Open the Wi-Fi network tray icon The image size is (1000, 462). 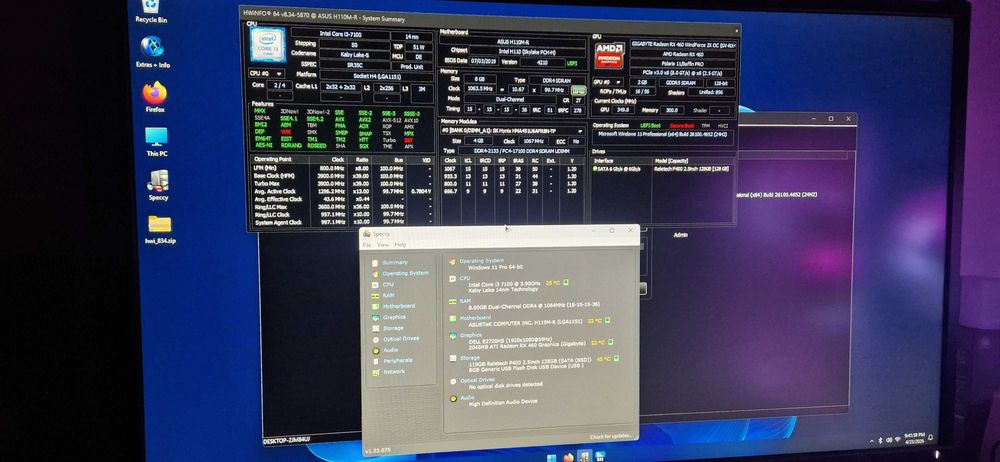(x=897, y=440)
